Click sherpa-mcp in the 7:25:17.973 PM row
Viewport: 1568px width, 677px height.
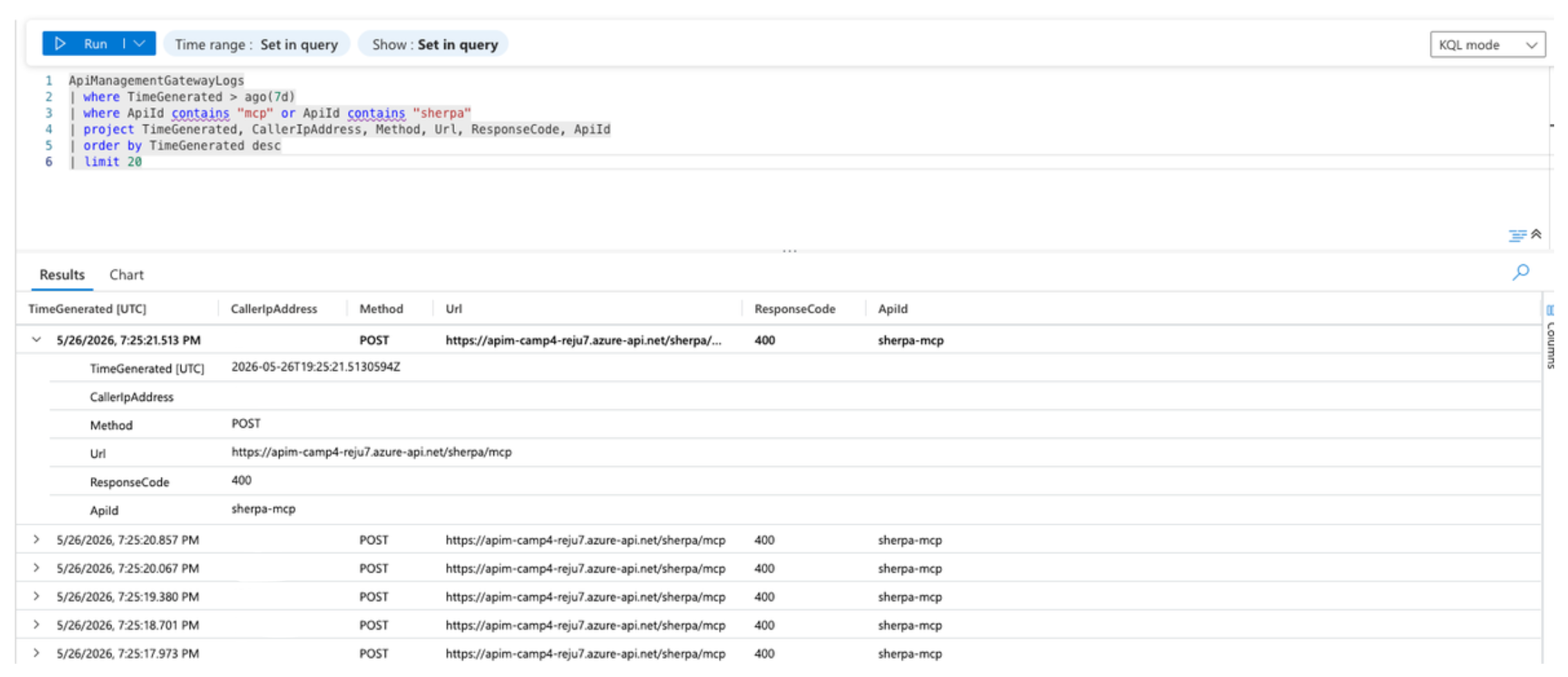910,653
